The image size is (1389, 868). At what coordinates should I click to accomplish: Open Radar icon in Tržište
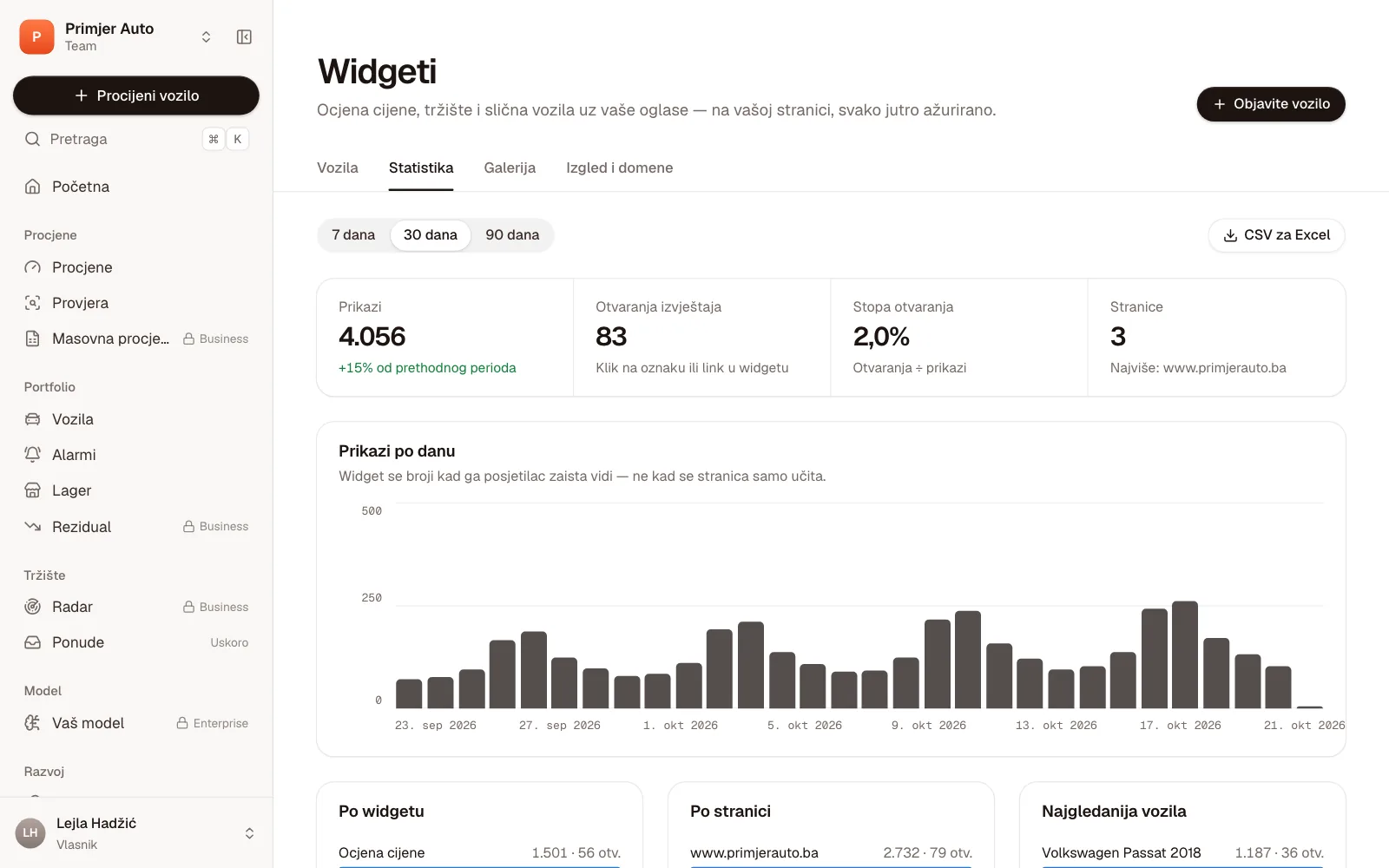click(33, 607)
